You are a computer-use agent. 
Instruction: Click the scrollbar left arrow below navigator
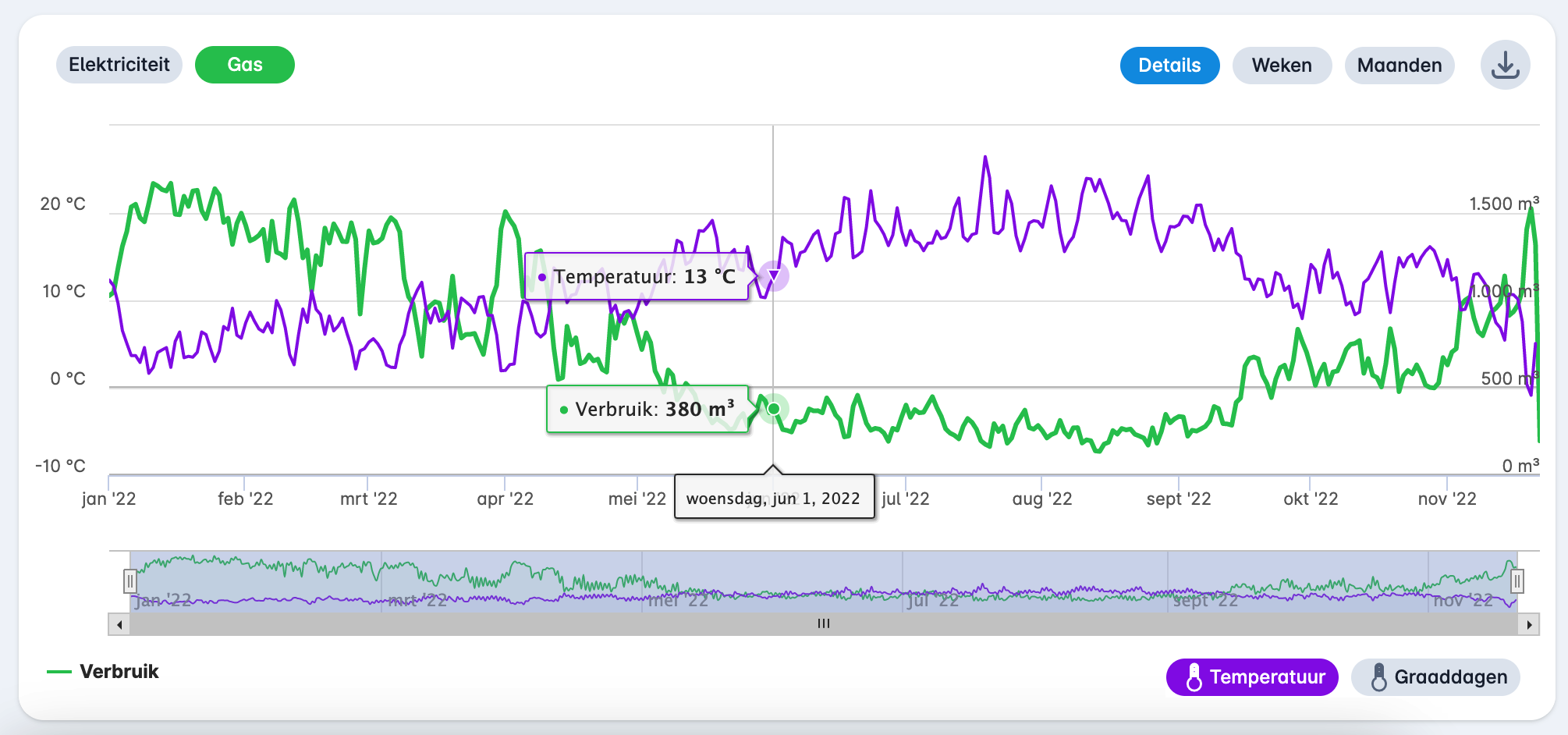click(x=119, y=624)
